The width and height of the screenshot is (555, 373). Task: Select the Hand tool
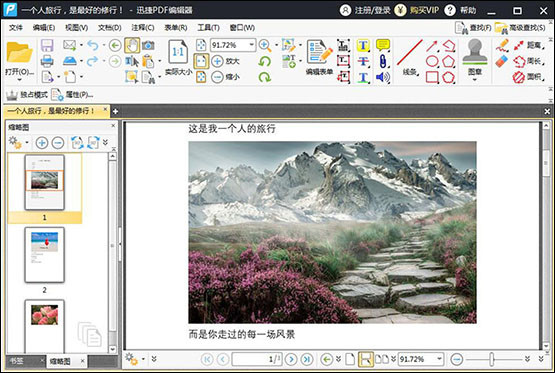(132, 45)
